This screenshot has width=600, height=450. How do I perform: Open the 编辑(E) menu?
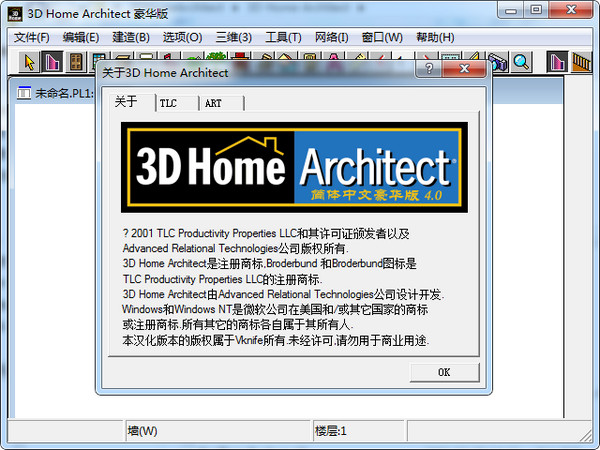click(81, 37)
